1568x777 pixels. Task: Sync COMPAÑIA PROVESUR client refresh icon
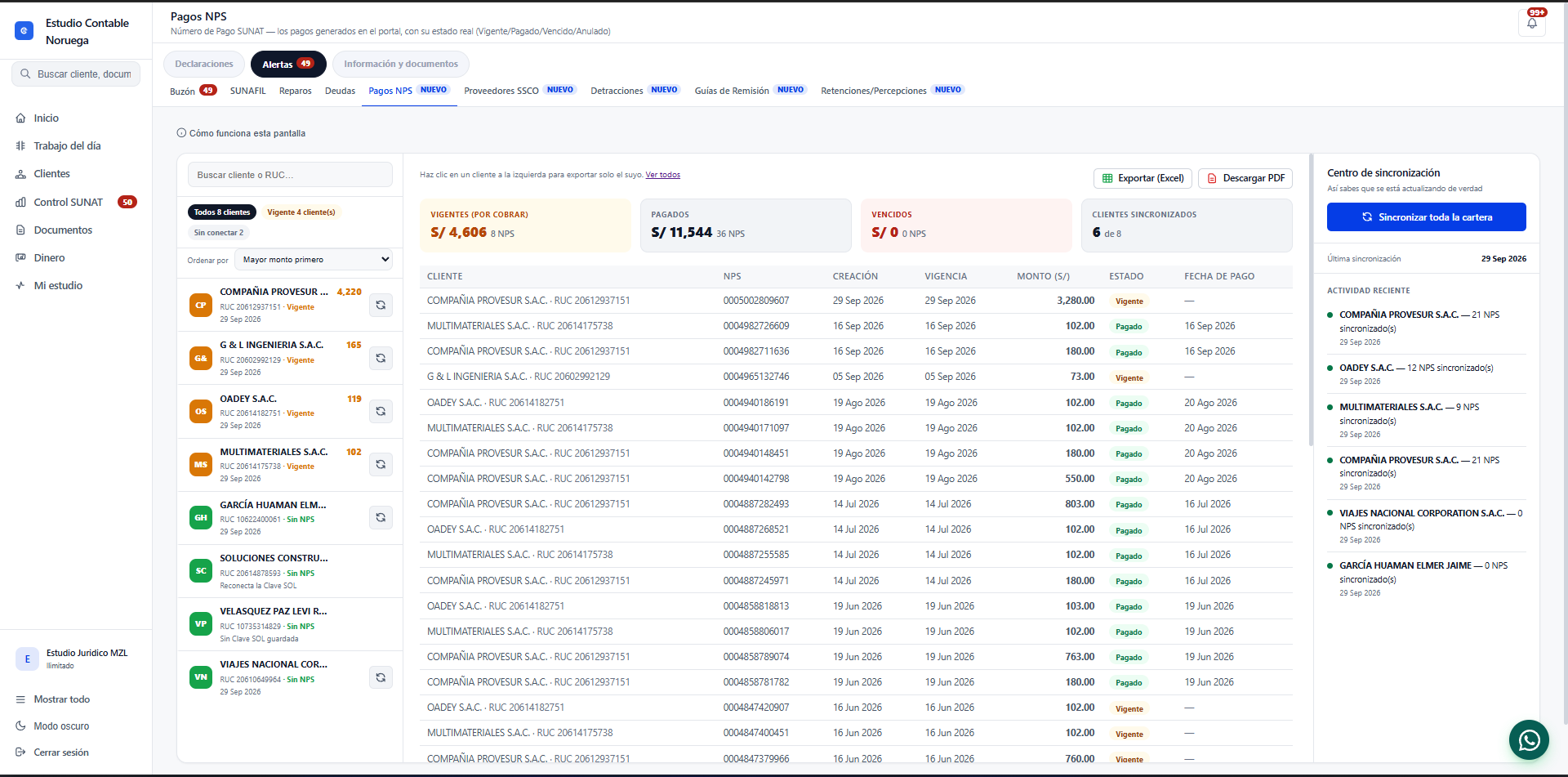click(x=381, y=305)
